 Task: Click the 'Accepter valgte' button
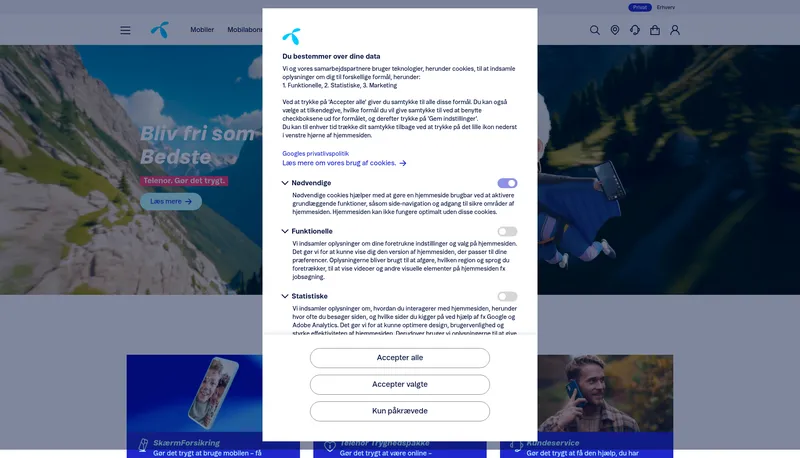click(399, 384)
